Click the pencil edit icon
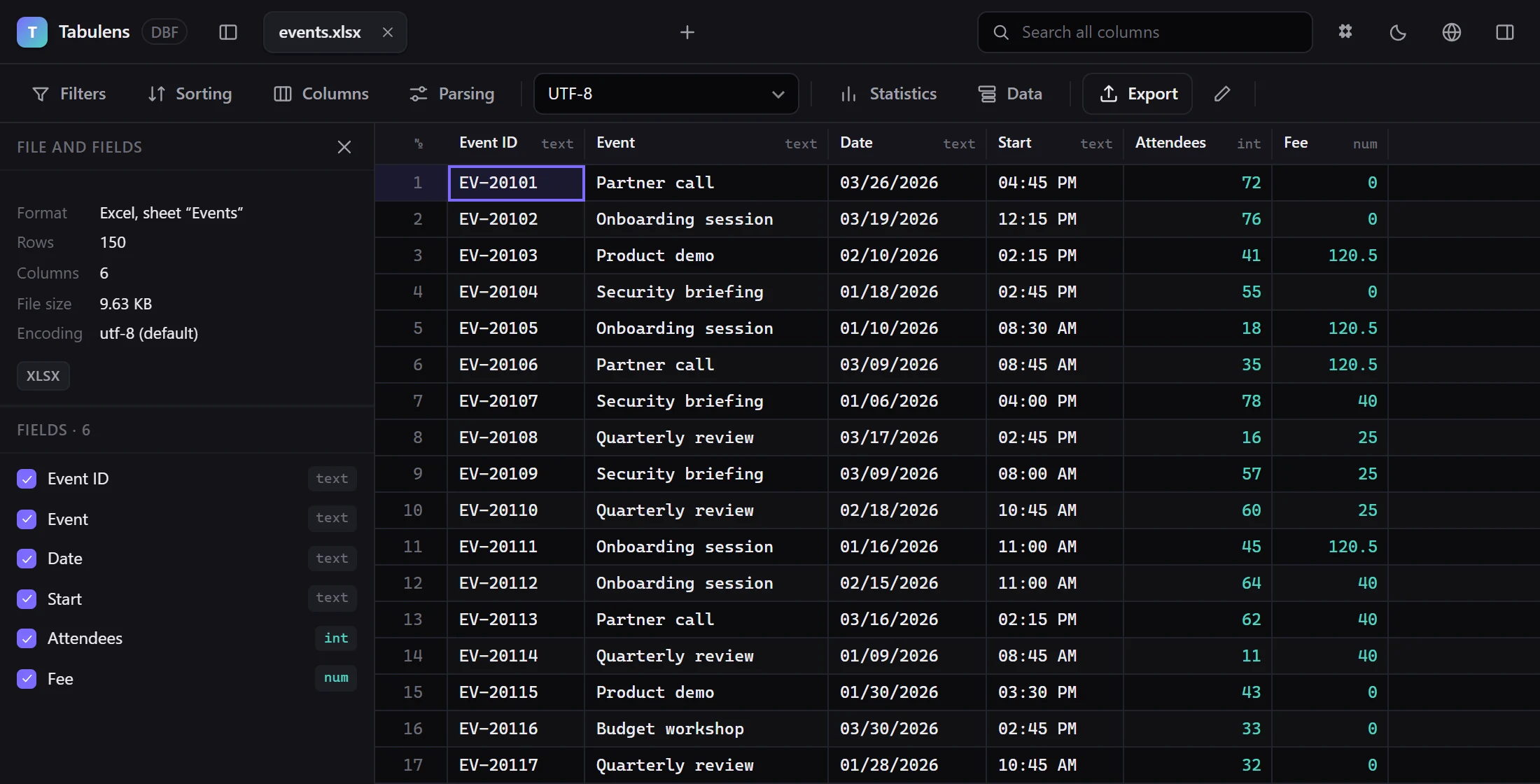The image size is (1540, 784). coord(1222,94)
